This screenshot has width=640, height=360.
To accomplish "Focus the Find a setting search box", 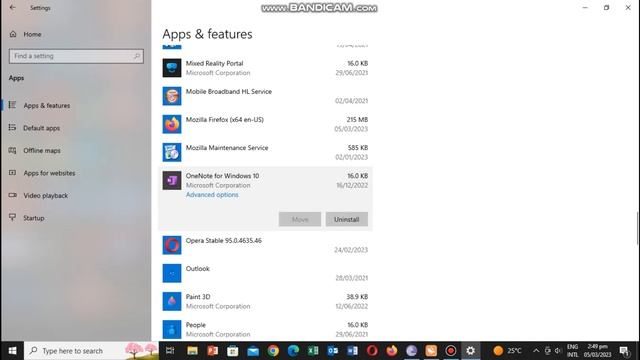I will click(76, 56).
